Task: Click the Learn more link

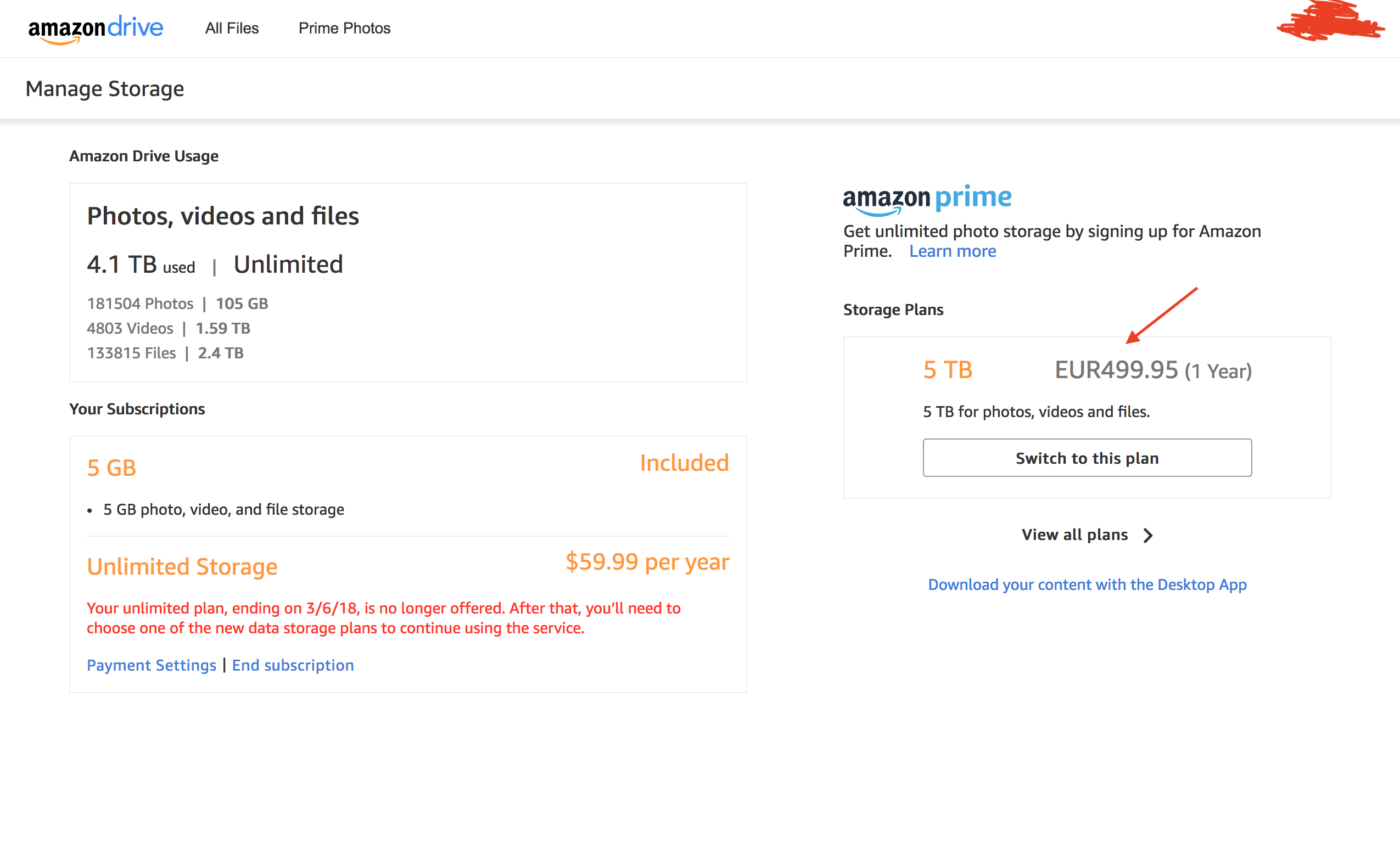Action: click(x=951, y=251)
